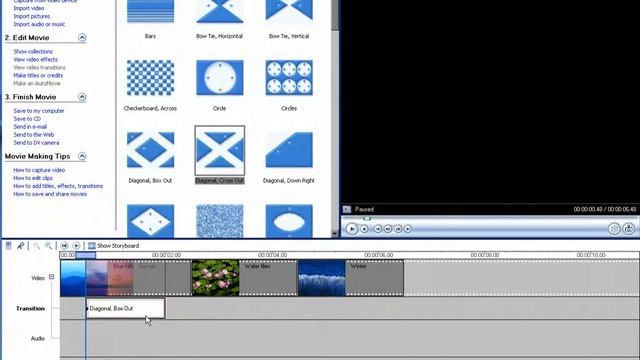
Task: Select the Diagonal, Down Right transition
Action: [x=289, y=150]
